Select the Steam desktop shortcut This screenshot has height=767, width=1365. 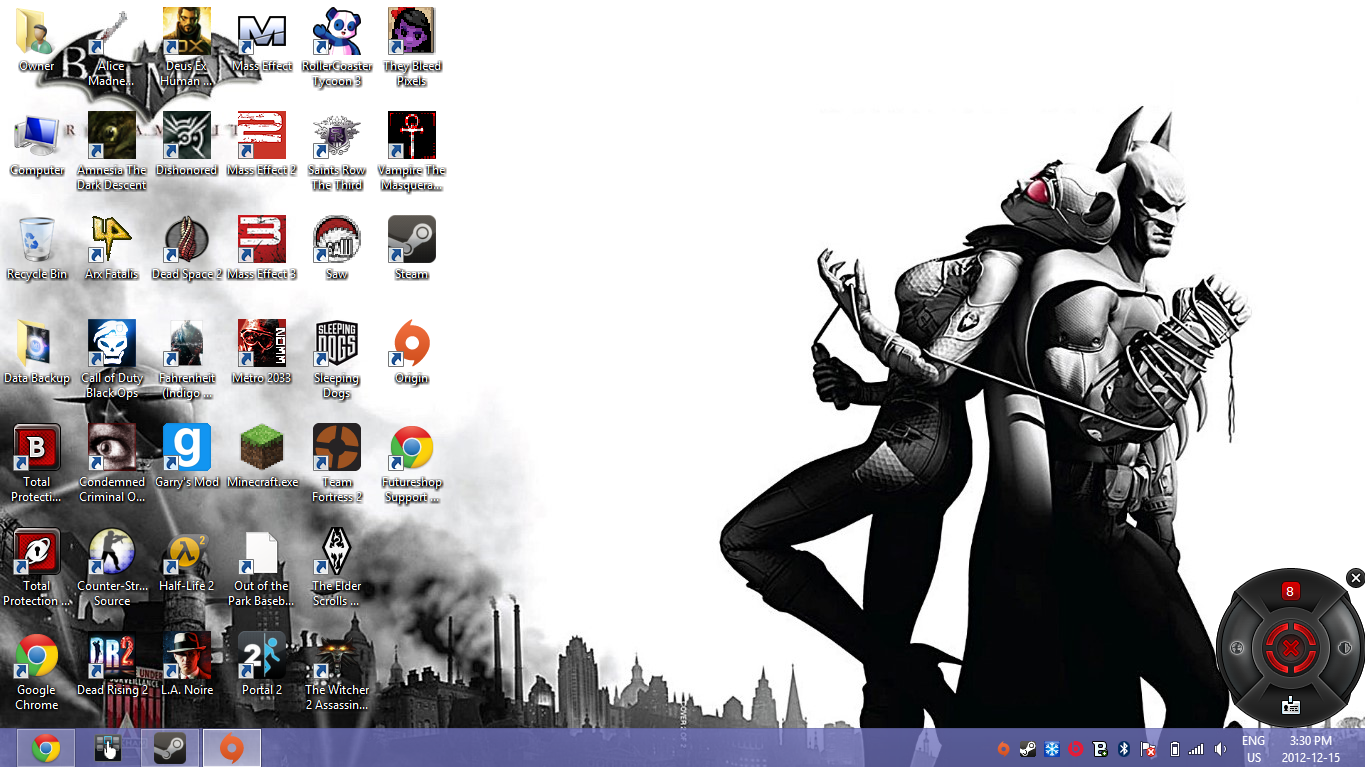click(412, 249)
